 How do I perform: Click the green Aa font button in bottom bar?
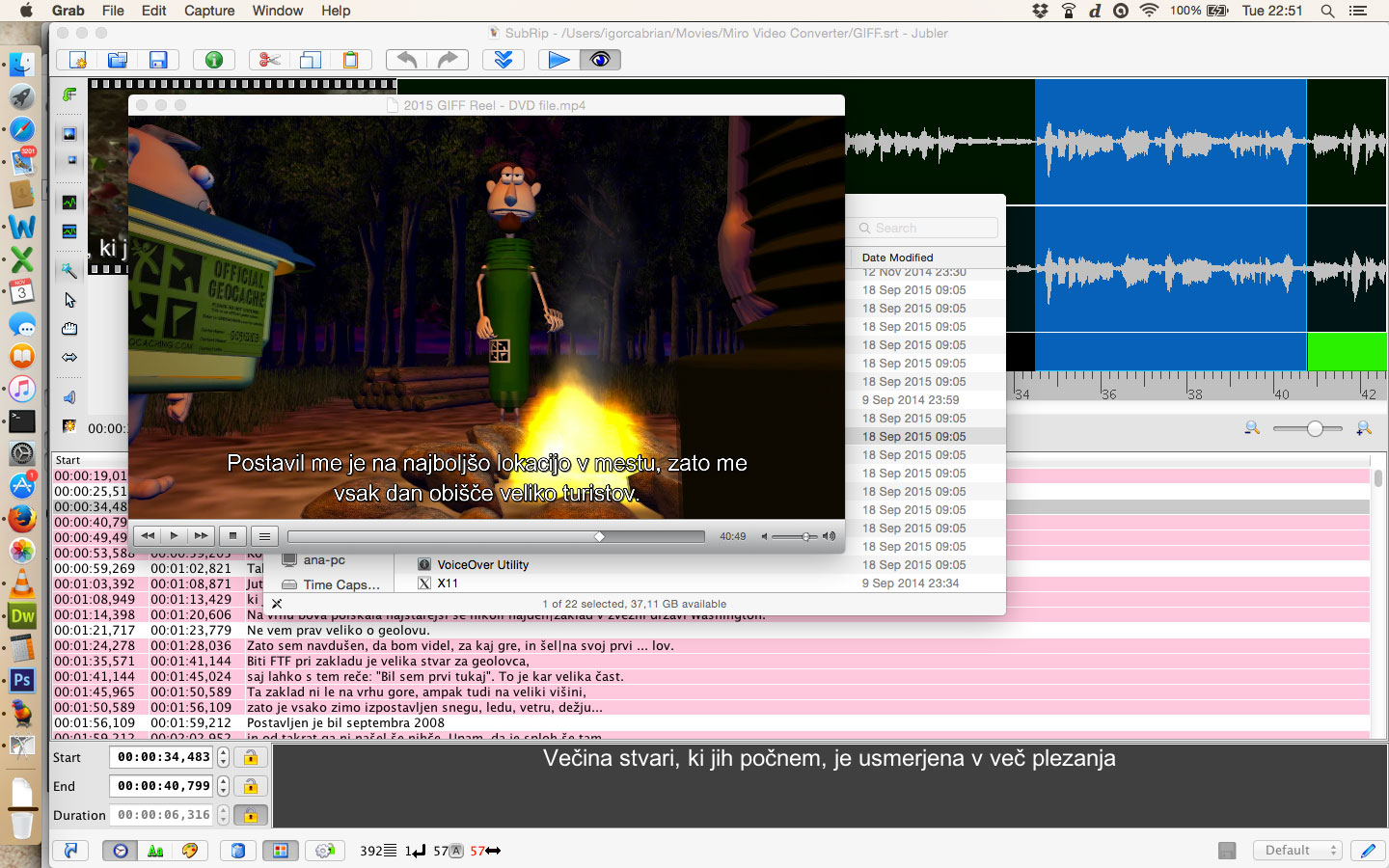click(x=154, y=851)
